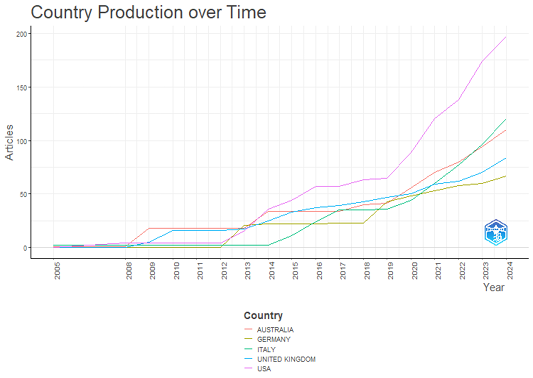533x378 pixels.
Task: Click the USA line endpoint at 2024
Action: click(x=506, y=37)
